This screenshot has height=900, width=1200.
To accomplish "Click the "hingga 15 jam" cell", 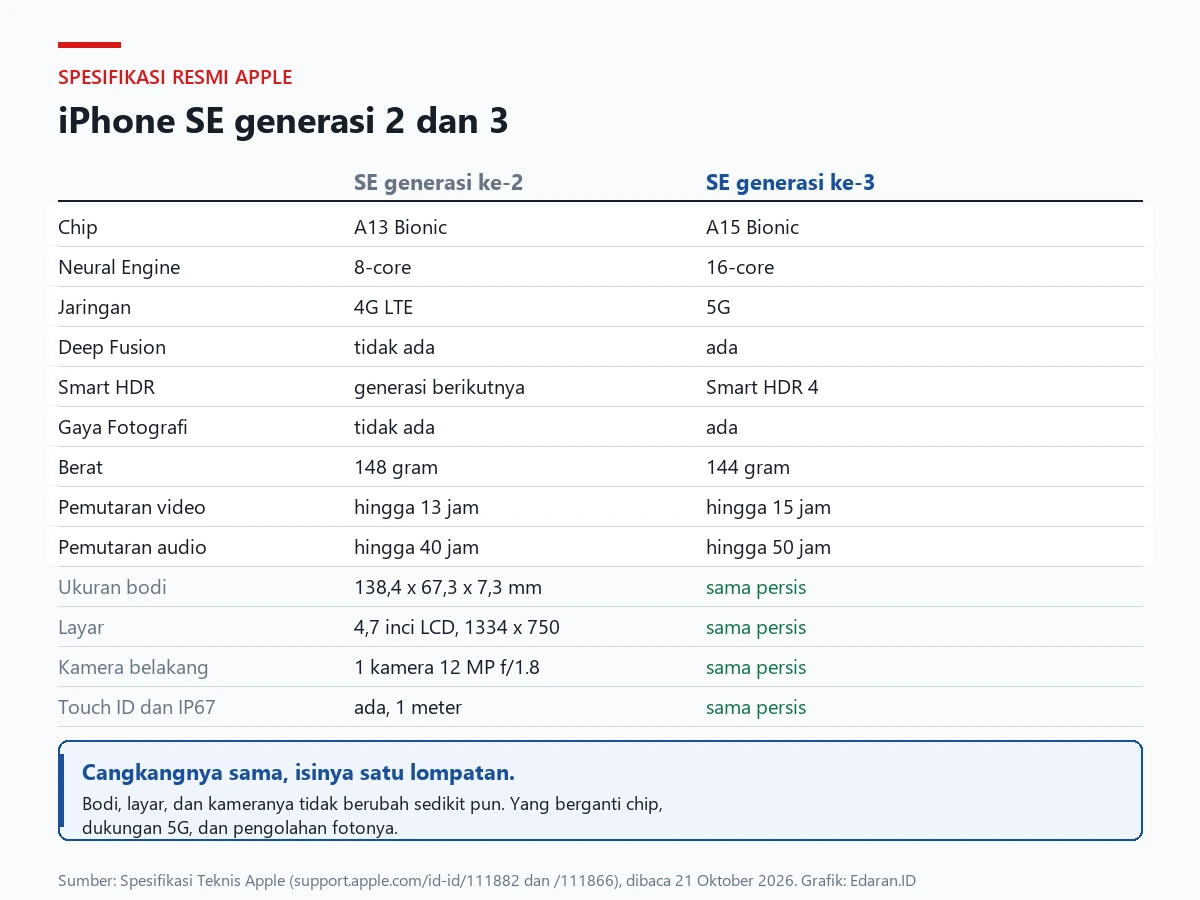I will click(x=768, y=507).
